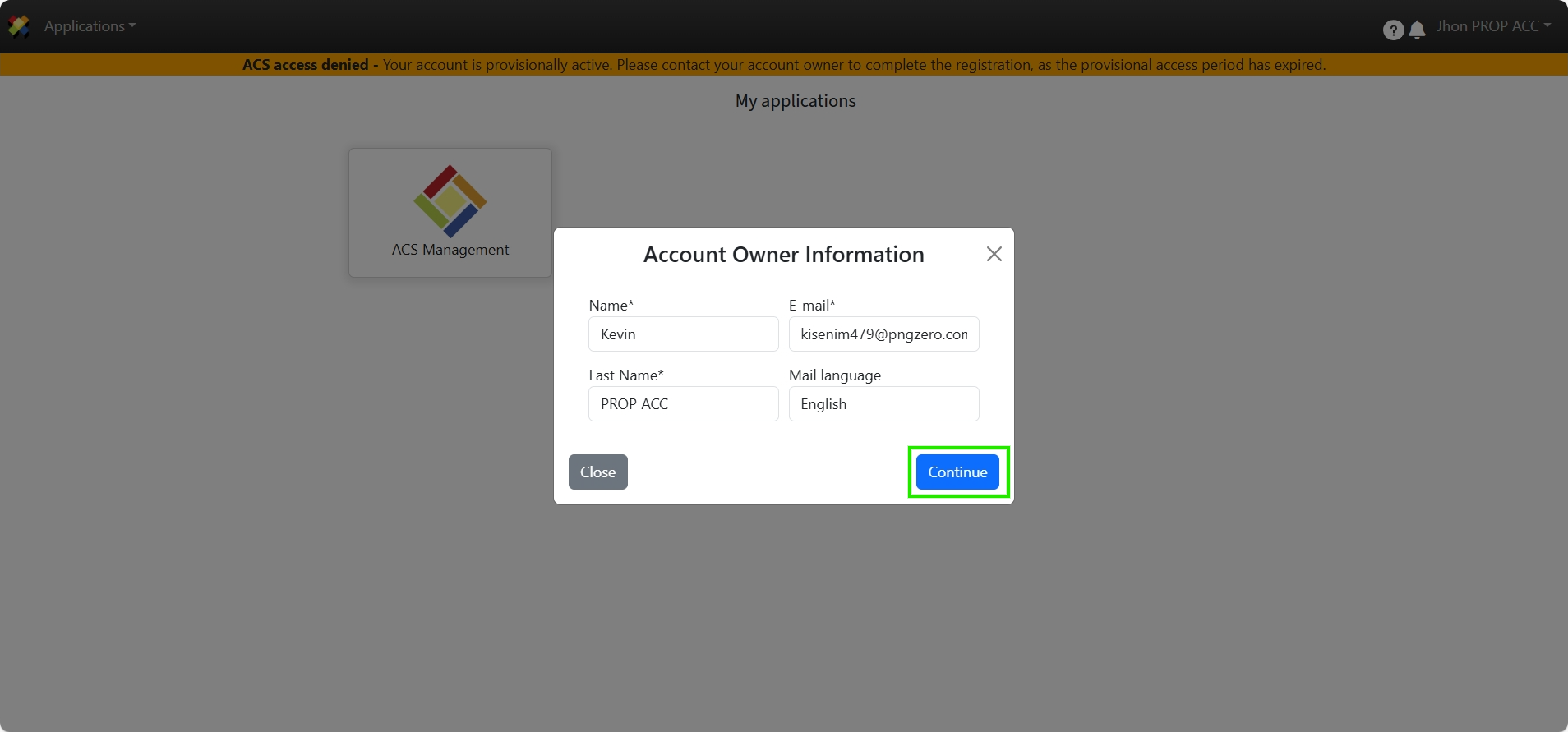The height and width of the screenshot is (732, 1568).
Task: Click the help question mark icon
Action: 1392,30
